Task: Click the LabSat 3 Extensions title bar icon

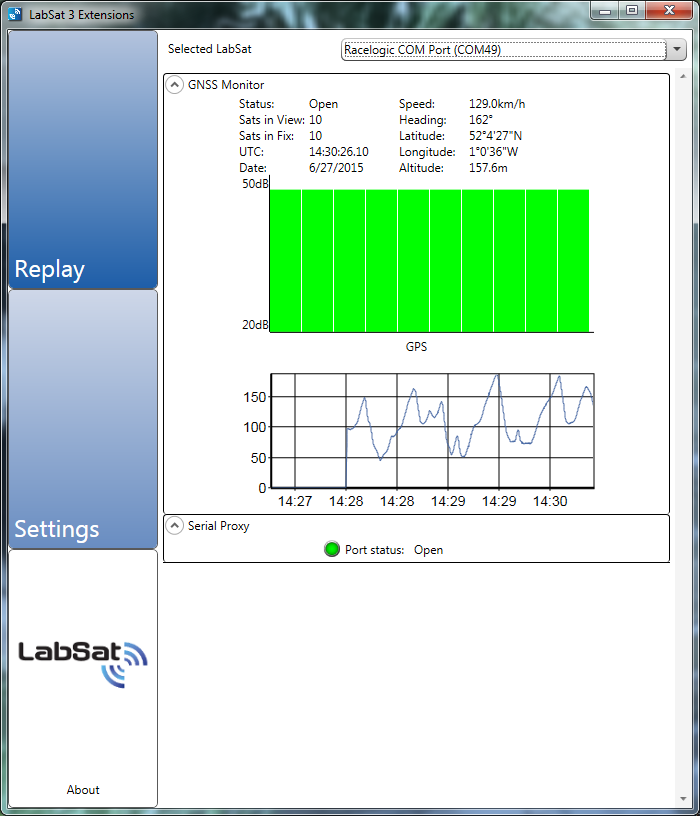Action: click(x=15, y=14)
